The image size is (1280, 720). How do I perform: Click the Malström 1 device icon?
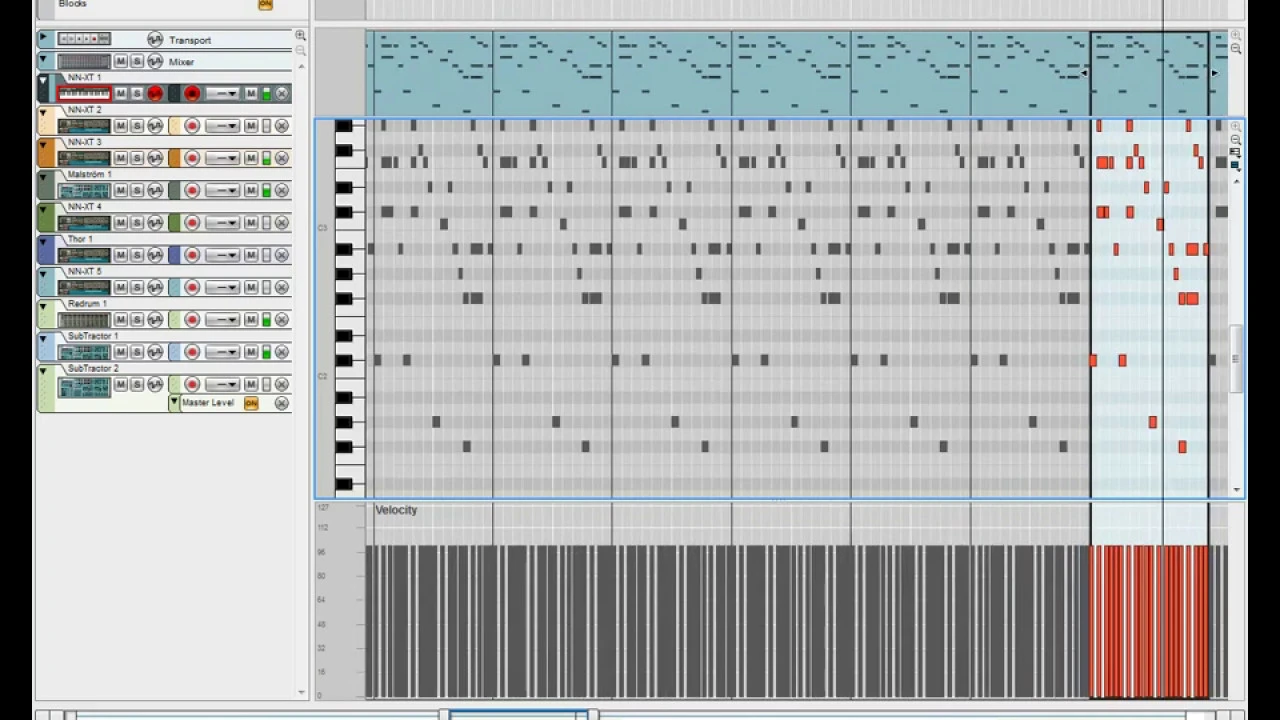pyautogui.click(x=84, y=190)
